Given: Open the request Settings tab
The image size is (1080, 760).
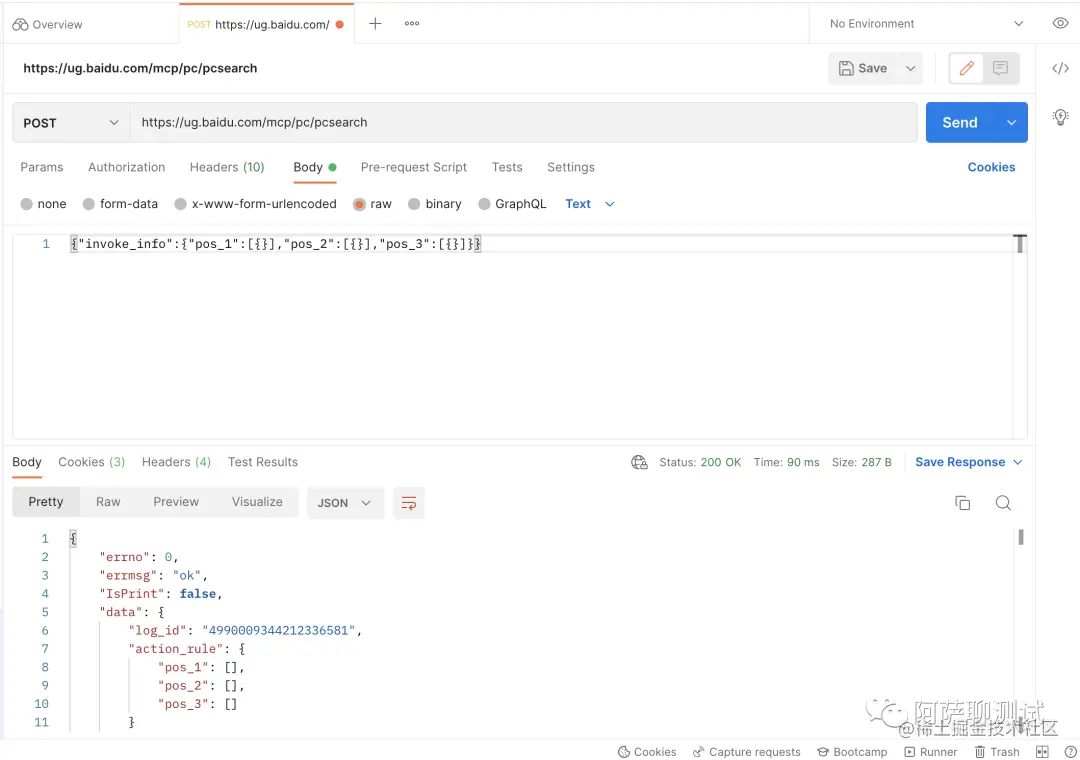Looking at the screenshot, I should [571, 167].
